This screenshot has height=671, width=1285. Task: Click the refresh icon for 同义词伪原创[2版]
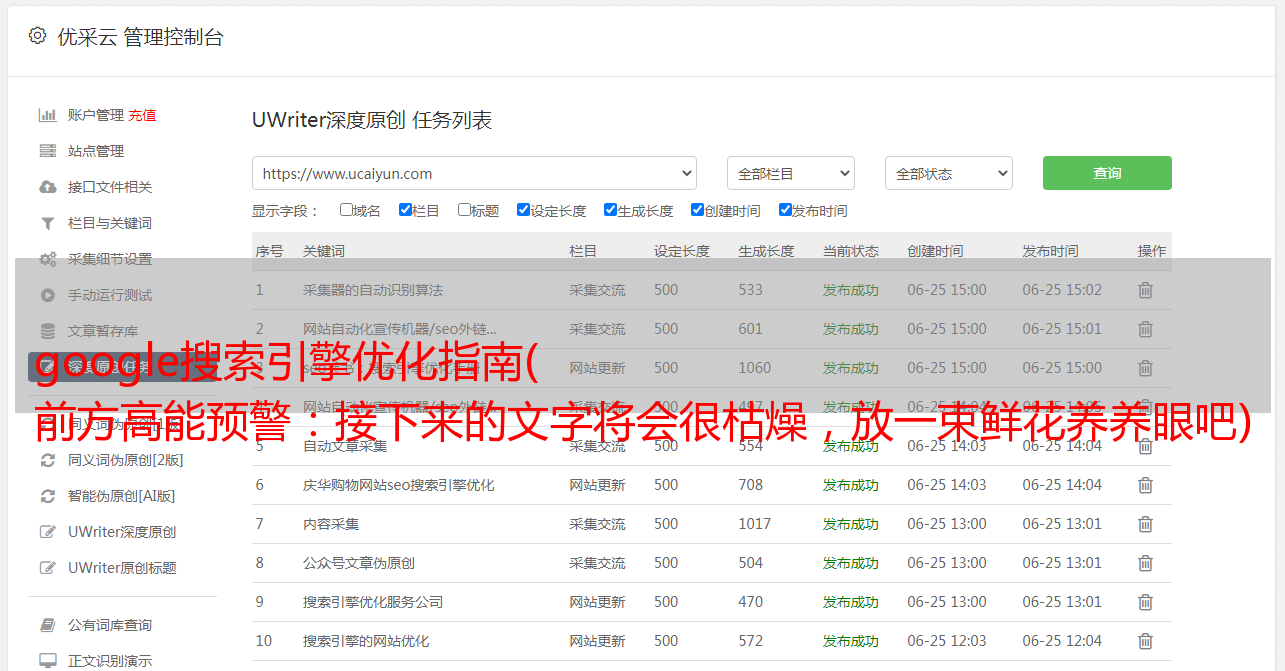coord(47,460)
